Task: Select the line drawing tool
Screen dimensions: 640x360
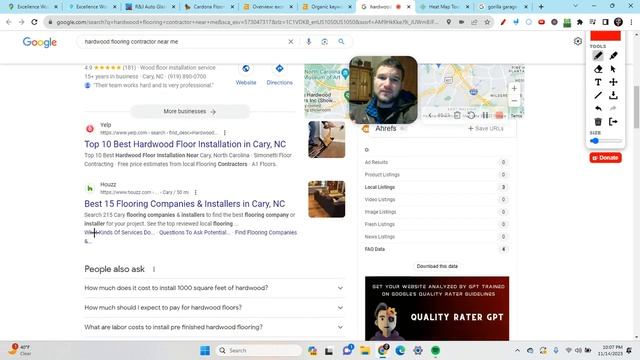Action: click(598, 95)
